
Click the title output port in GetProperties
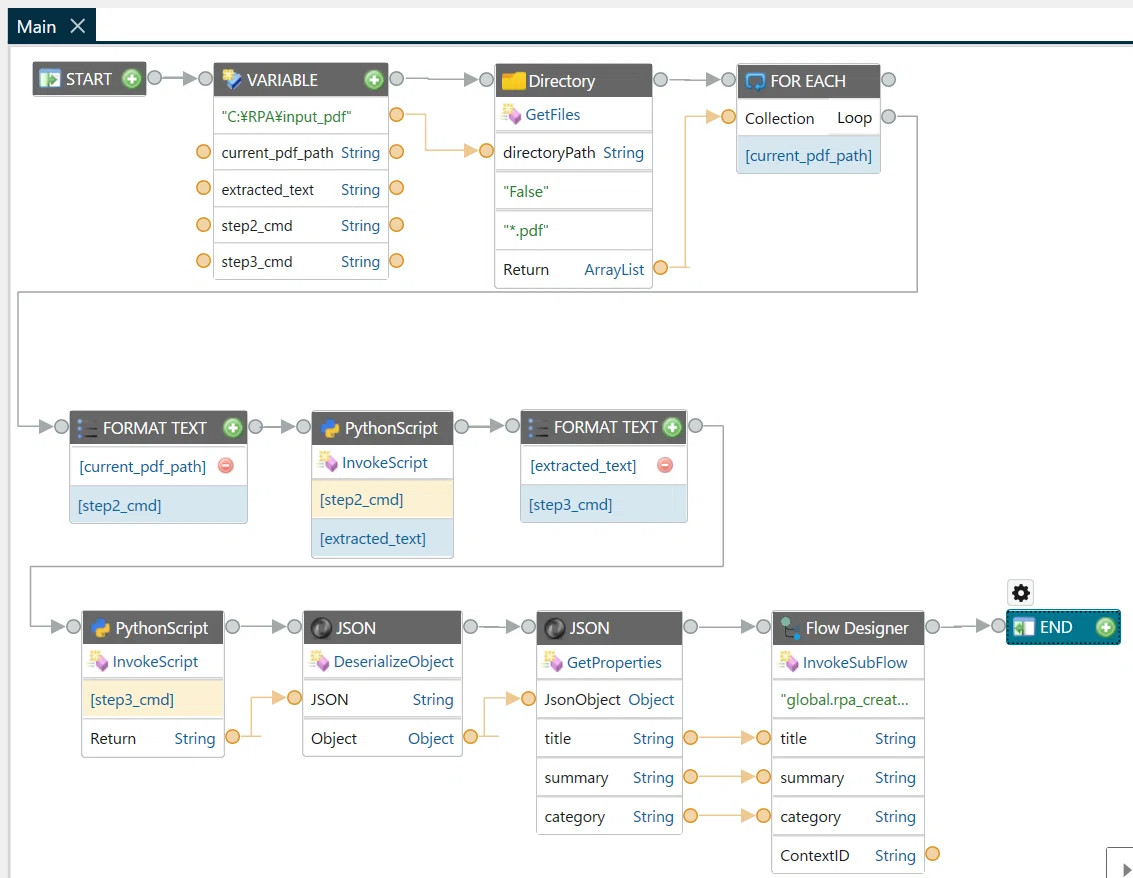click(691, 738)
